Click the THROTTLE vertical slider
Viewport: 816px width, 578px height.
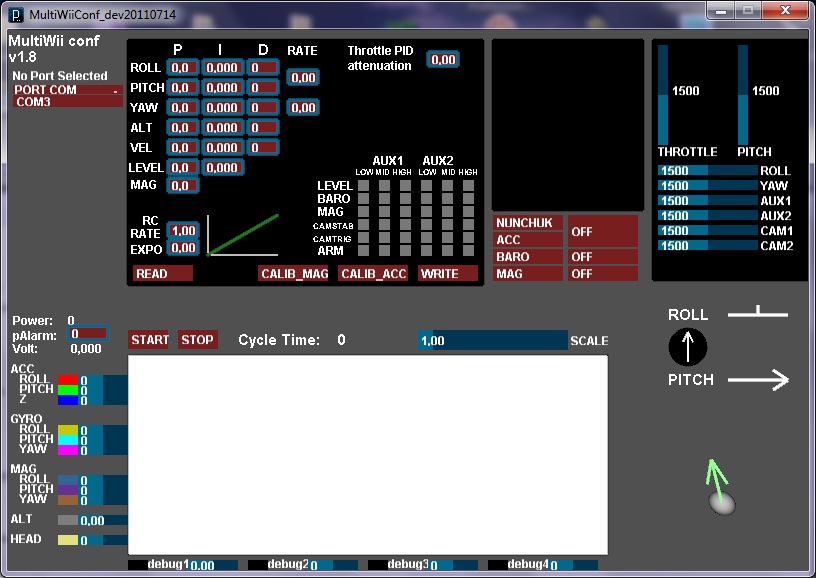(663, 95)
